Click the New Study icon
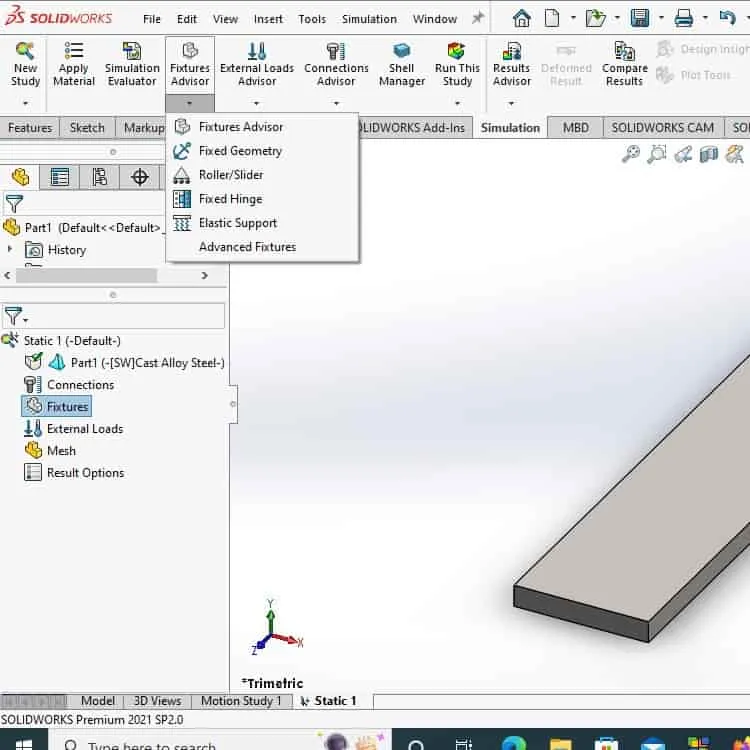Image resolution: width=750 pixels, height=750 pixels. (x=25, y=64)
